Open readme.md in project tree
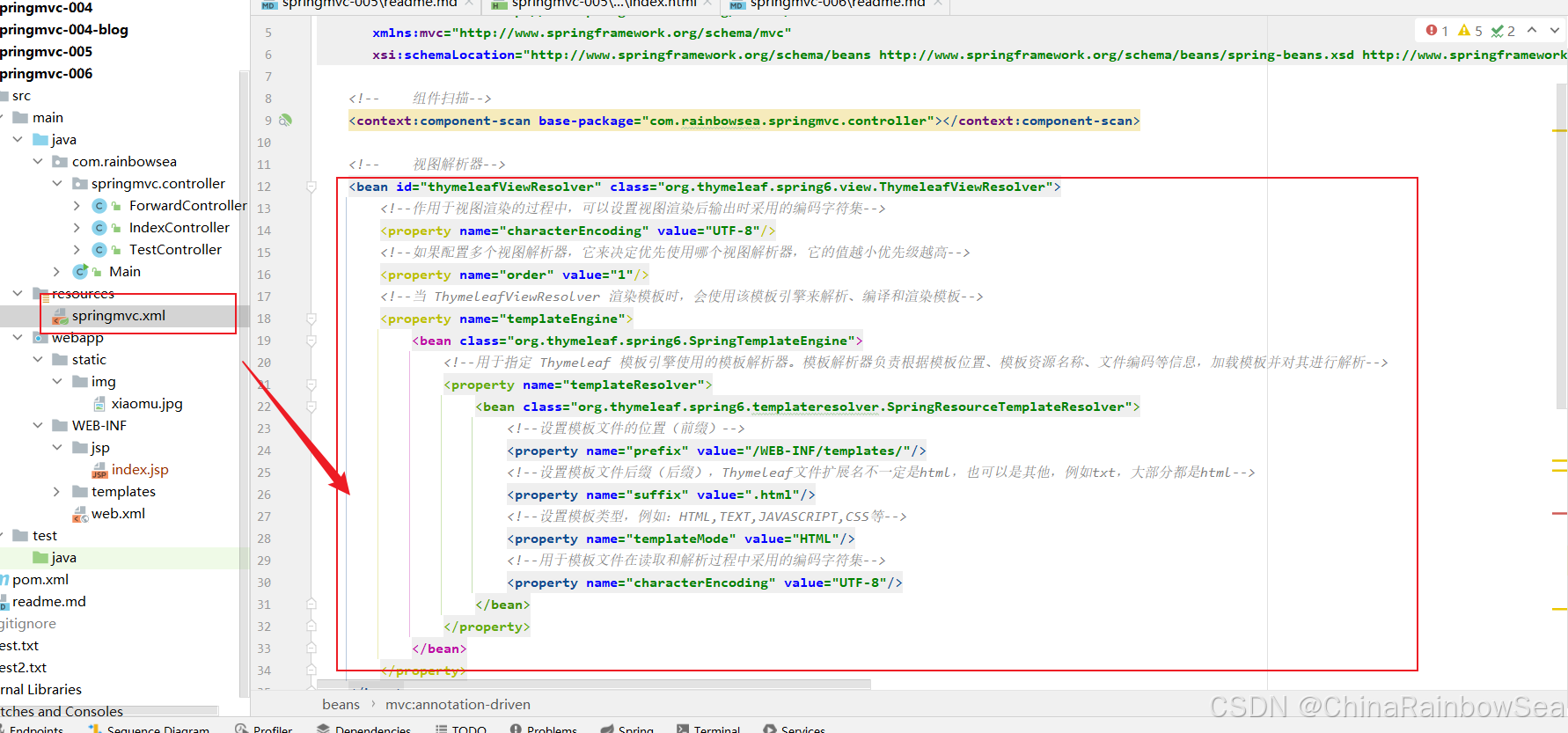1568x733 pixels. point(43,602)
